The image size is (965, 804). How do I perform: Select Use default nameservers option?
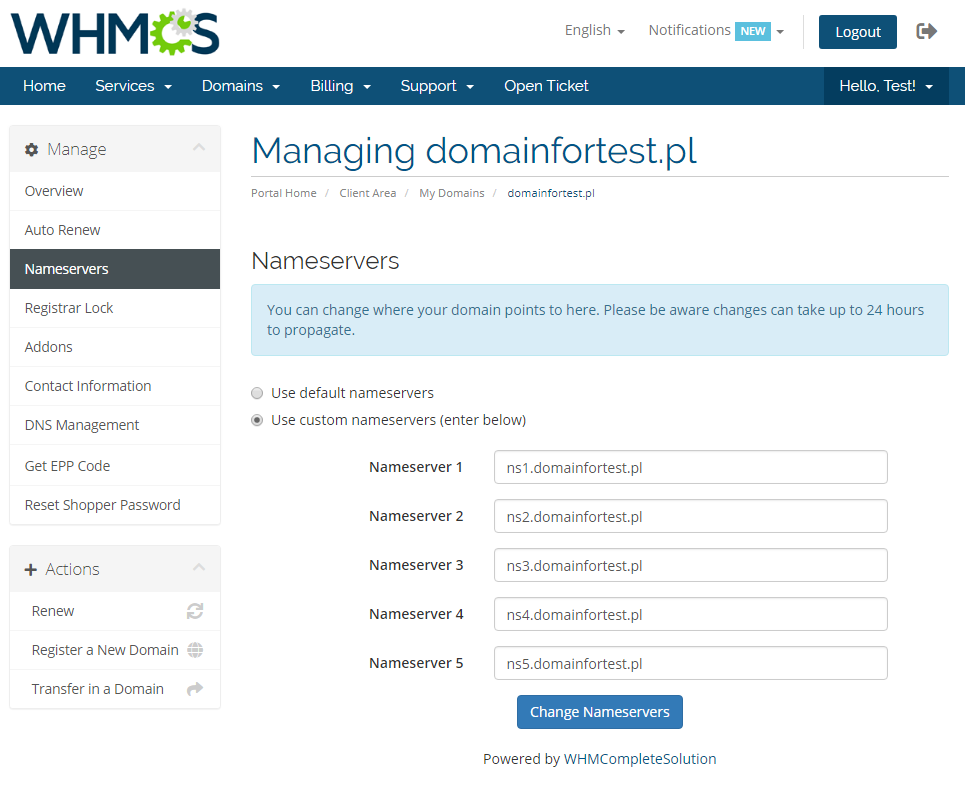coord(257,393)
